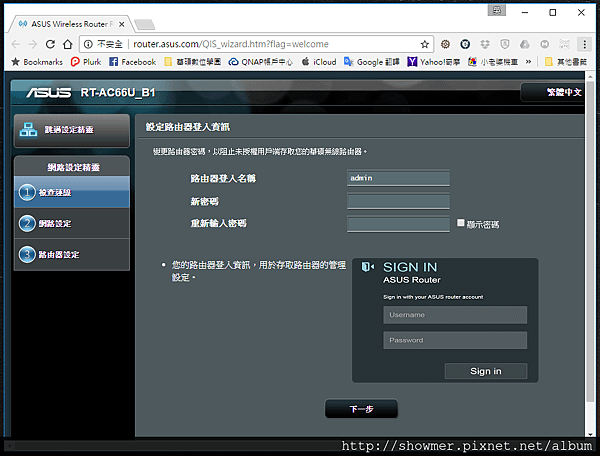Open the Chrome three-dot menu
The height and width of the screenshot is (456, 600).
[584, 44]
